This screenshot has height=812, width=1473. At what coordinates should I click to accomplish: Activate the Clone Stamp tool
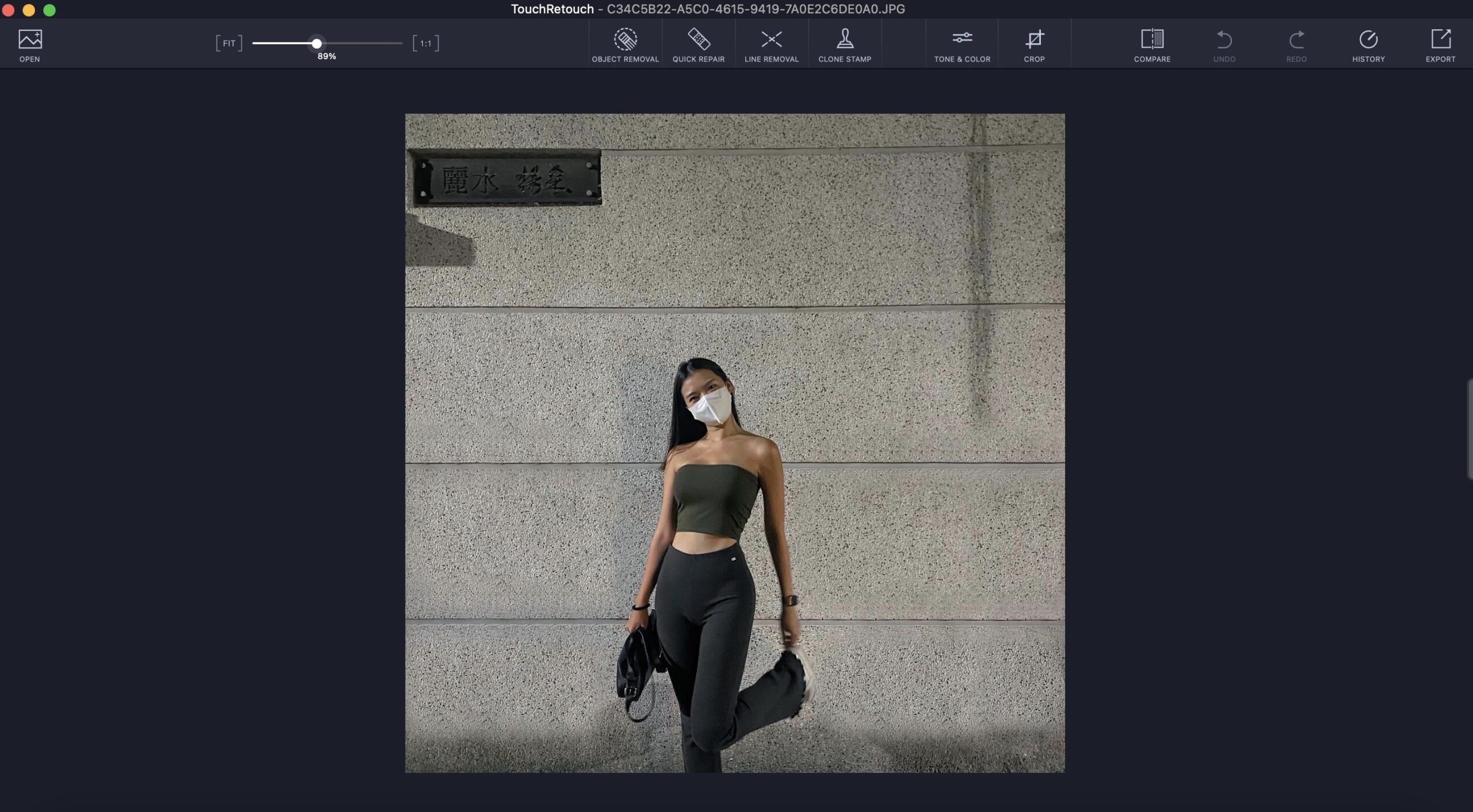[x=845, y=45]
